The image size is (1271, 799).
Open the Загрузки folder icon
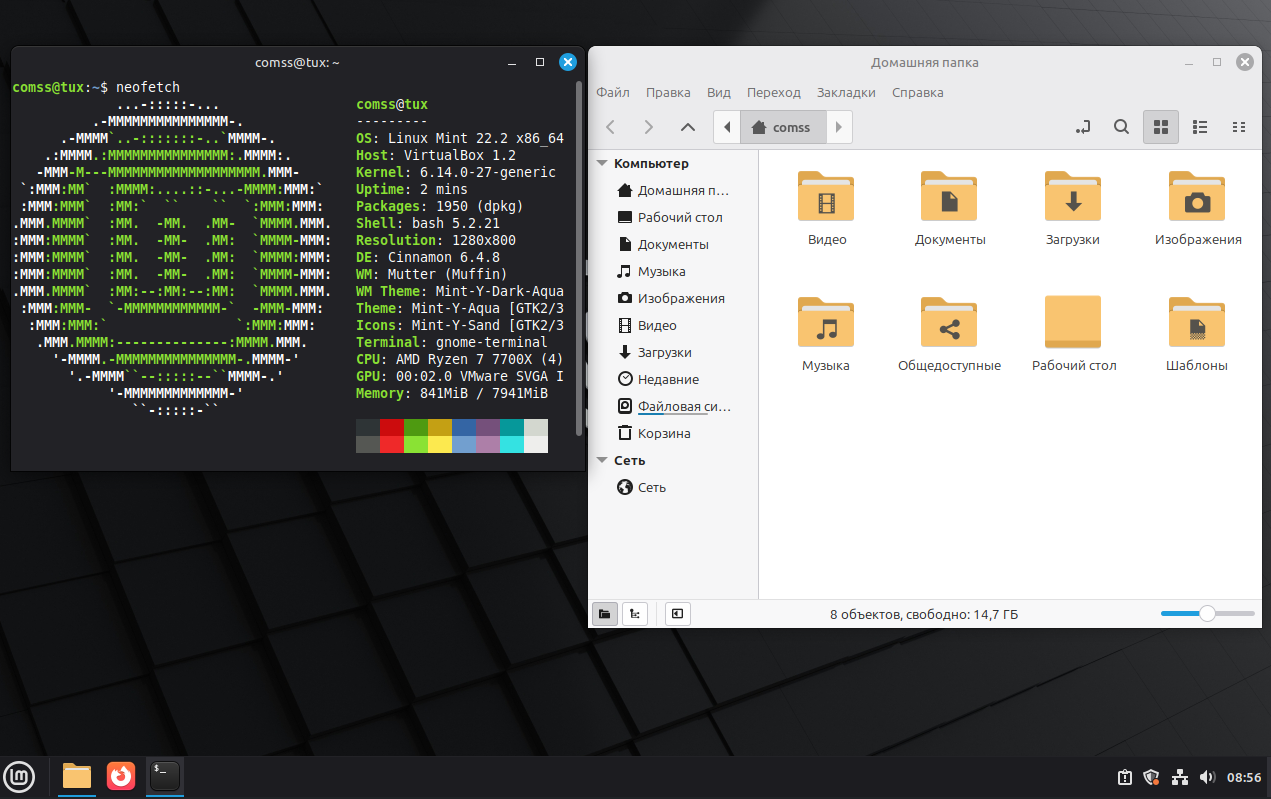(1072, 196)
